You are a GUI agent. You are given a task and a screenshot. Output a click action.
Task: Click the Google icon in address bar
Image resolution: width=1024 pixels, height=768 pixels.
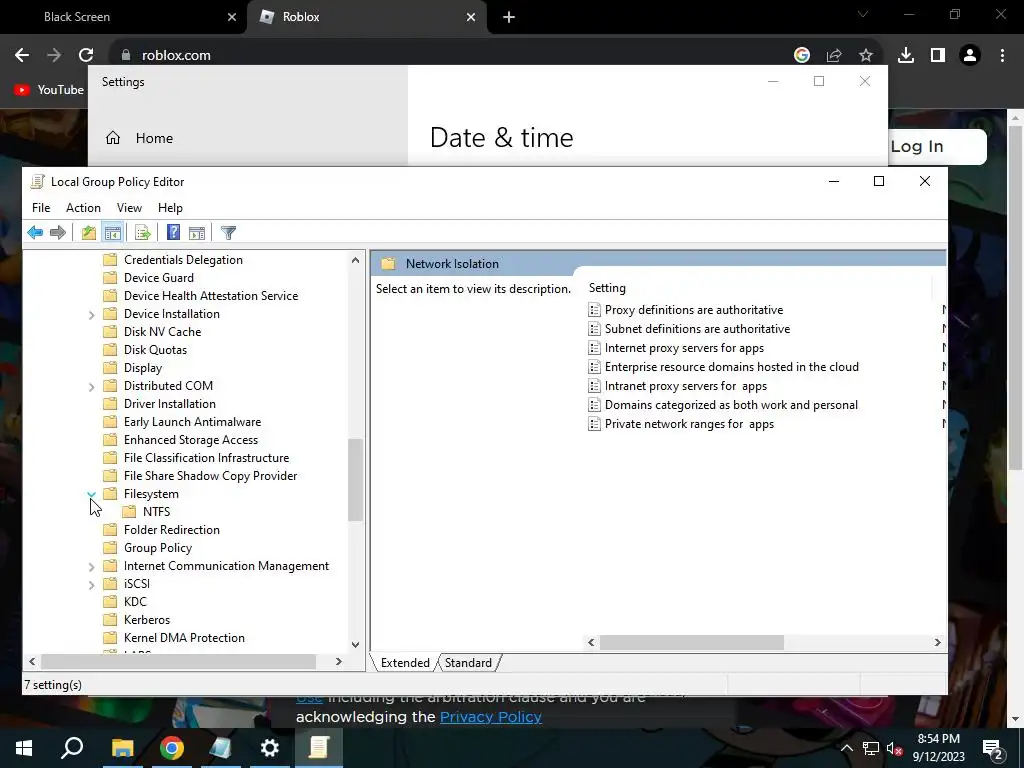[802, 56]
